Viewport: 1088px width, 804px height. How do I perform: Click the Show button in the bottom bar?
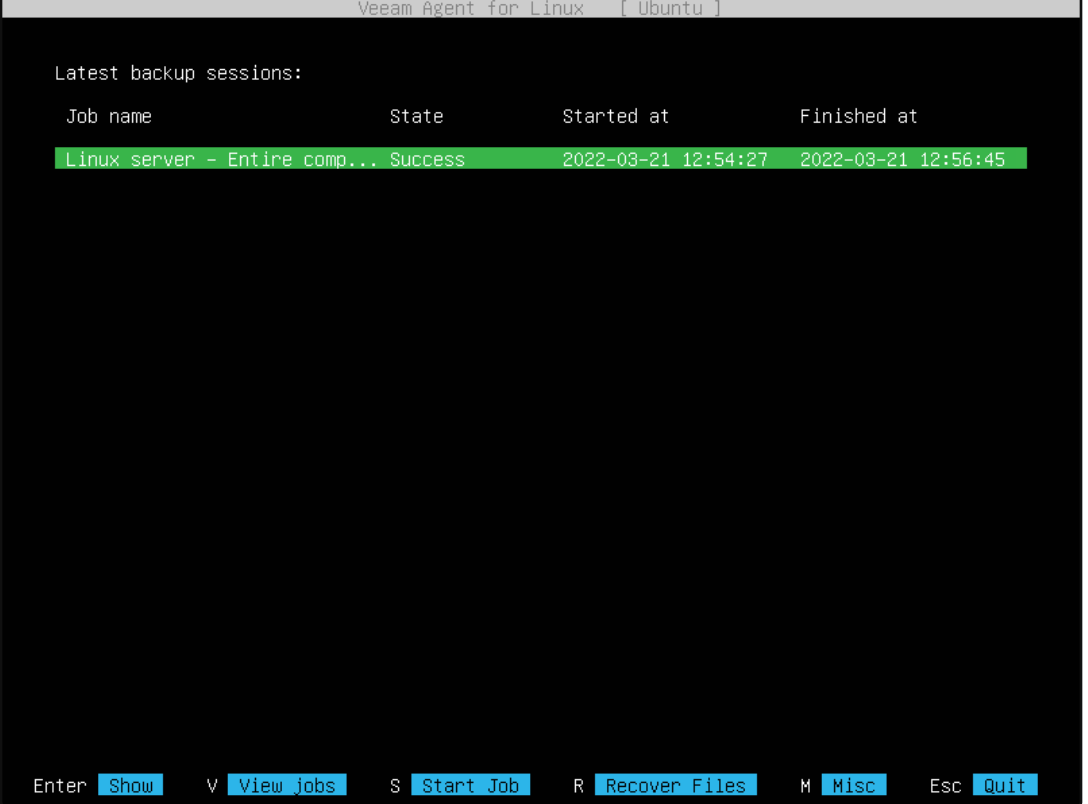[131, 786]
